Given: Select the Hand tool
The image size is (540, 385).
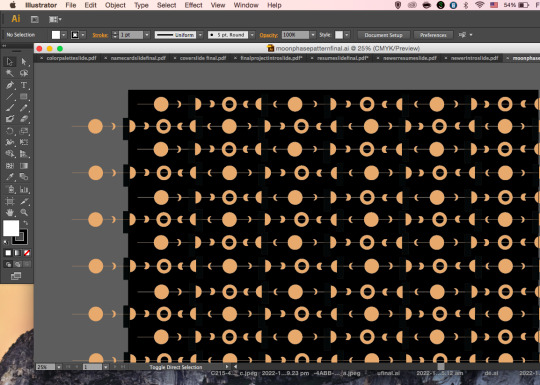Looking at the screenshot, I should coord(10,212).
